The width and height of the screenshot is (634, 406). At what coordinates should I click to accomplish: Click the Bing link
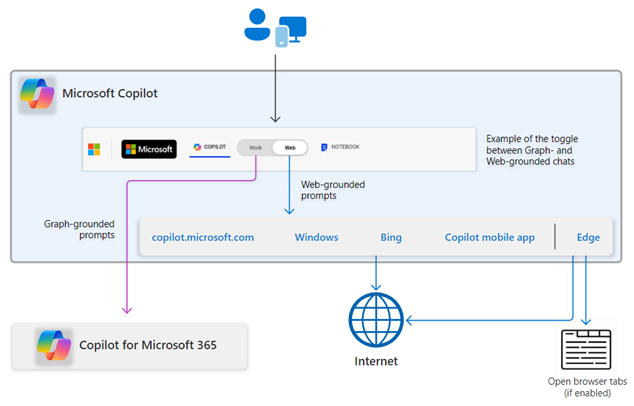click(x=391, y=237)
